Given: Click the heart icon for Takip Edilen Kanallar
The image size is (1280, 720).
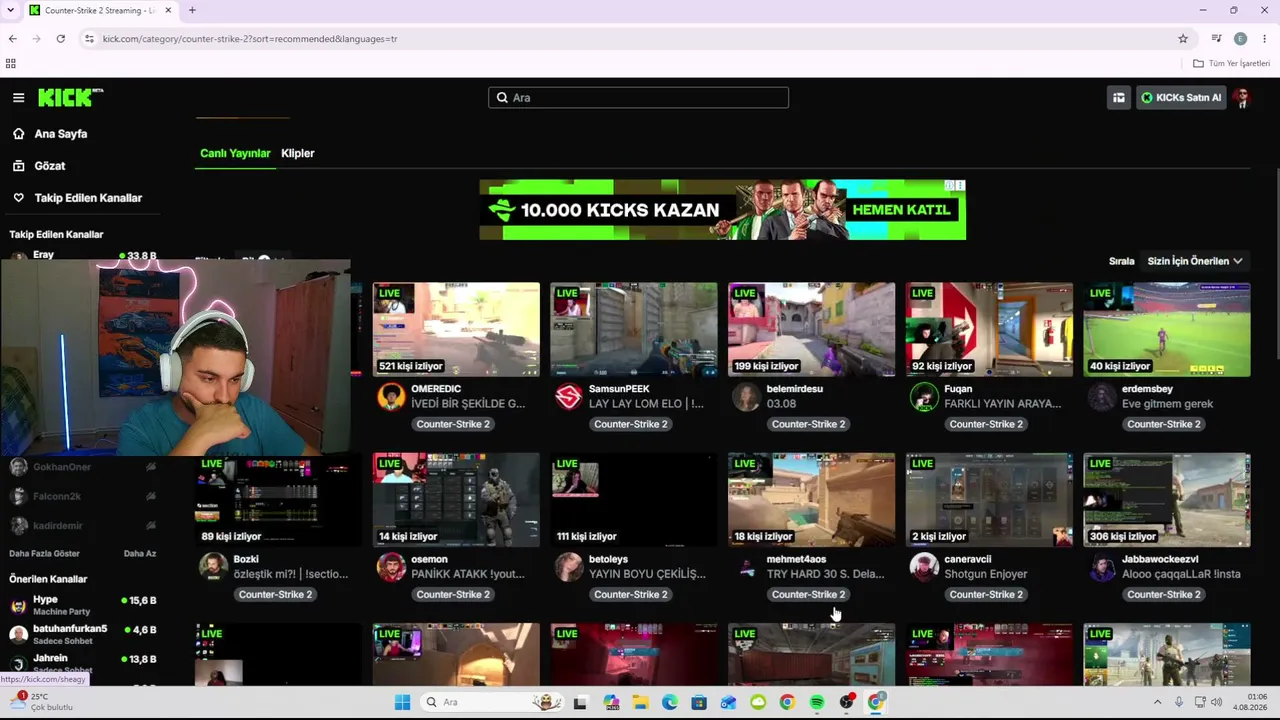Looking at the screenshot, I should pos(18,198).
